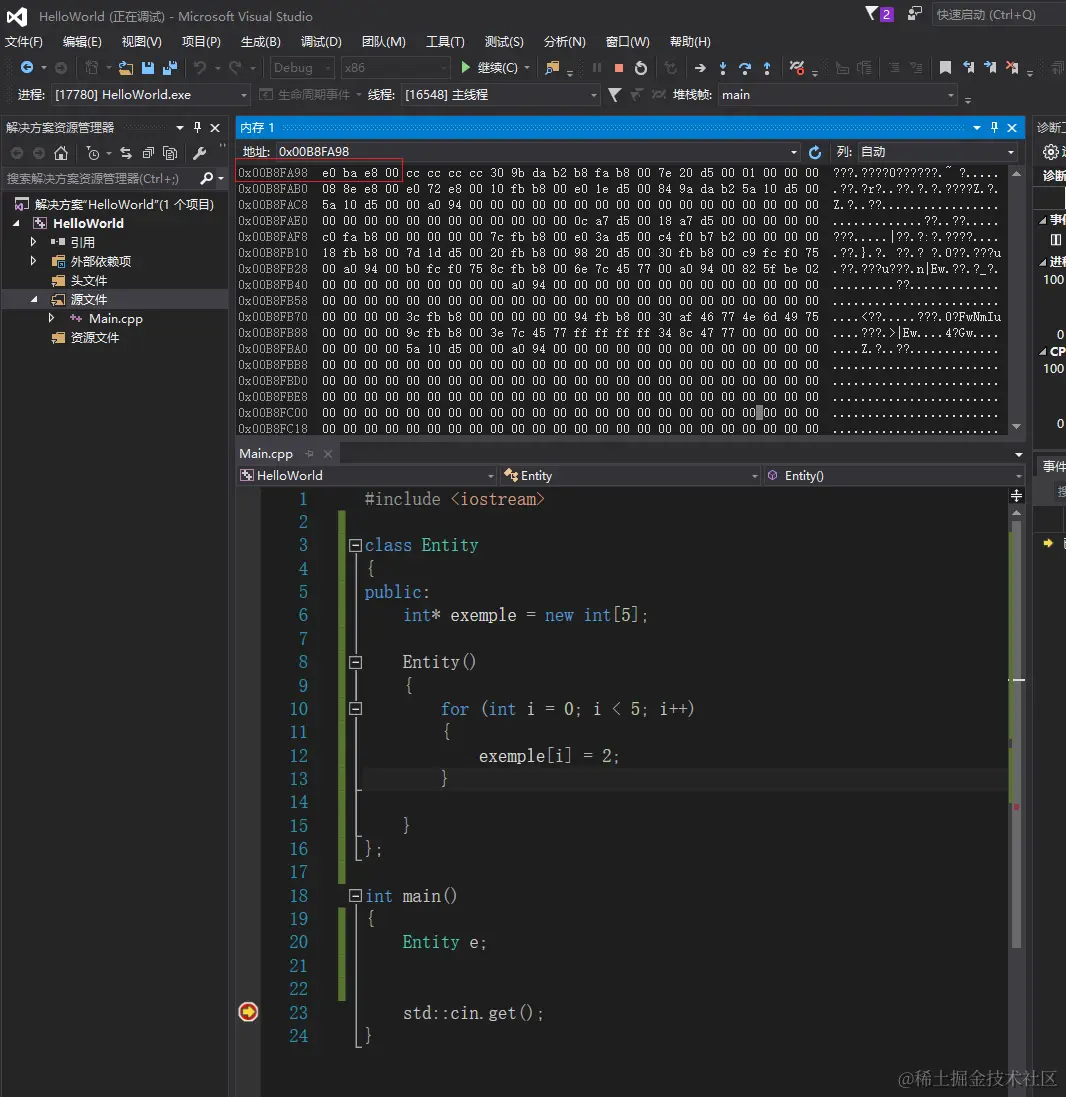The width and height of the screenshot is (1066, 1097).
Task: Click the Restart debugging icon
Action: (x=641, y=68)
